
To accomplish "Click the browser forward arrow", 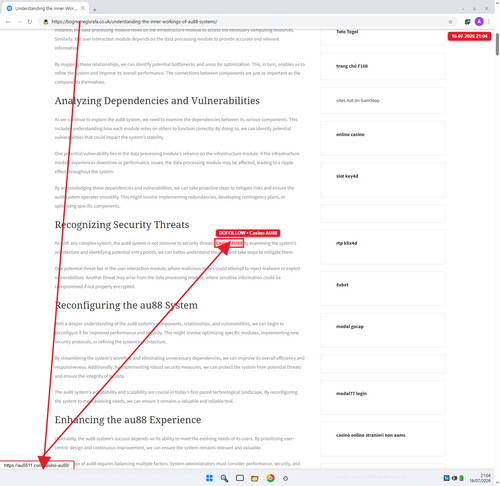I will [x=19, y=22].
